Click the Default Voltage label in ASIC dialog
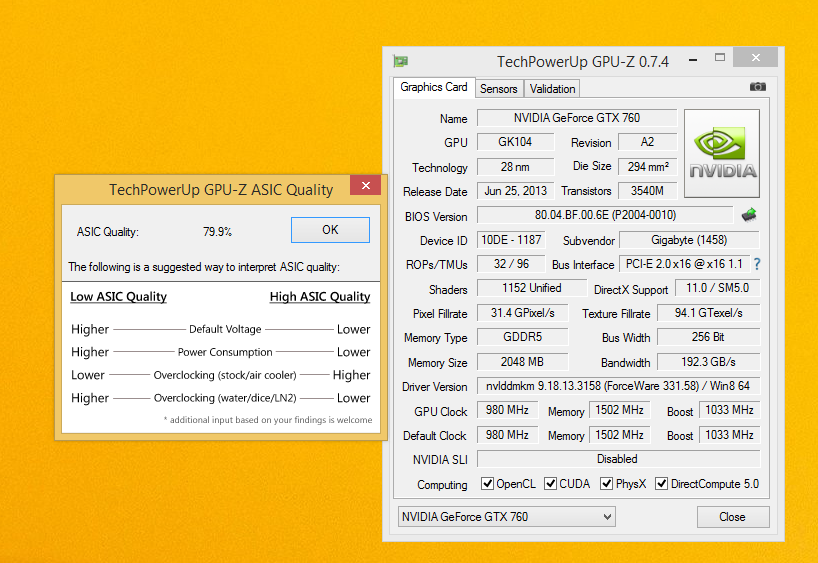The image size is (818, 563). (225, 329)
